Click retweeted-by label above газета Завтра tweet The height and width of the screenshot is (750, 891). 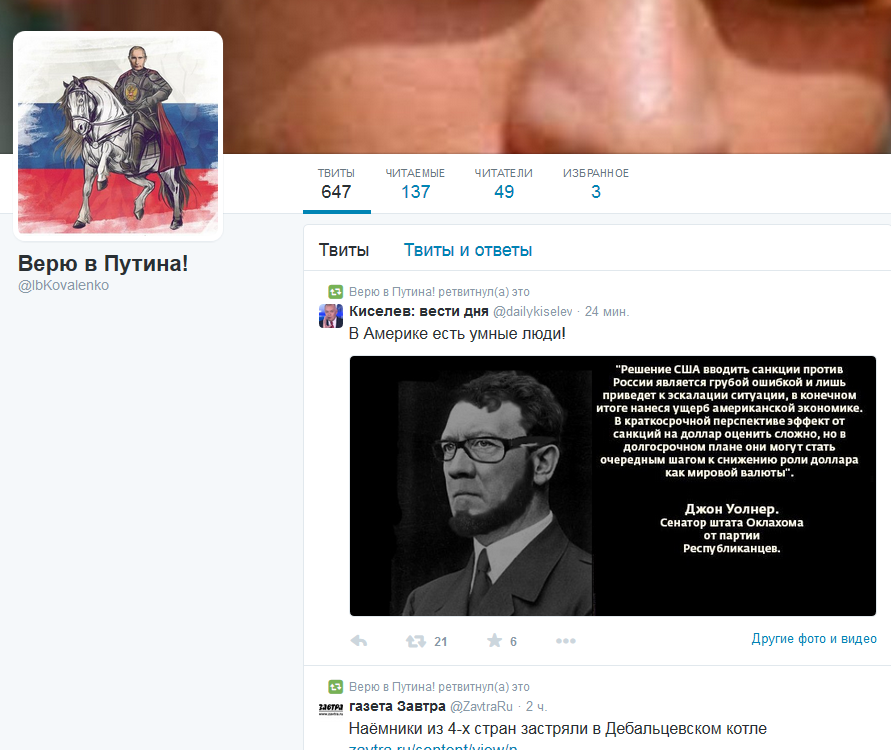click(439, 687)
